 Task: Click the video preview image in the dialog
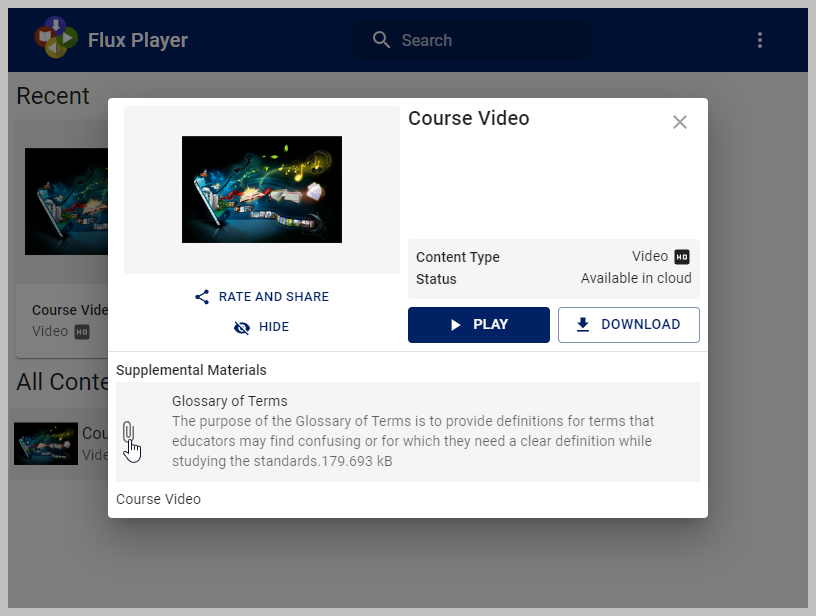click(262, 190)
